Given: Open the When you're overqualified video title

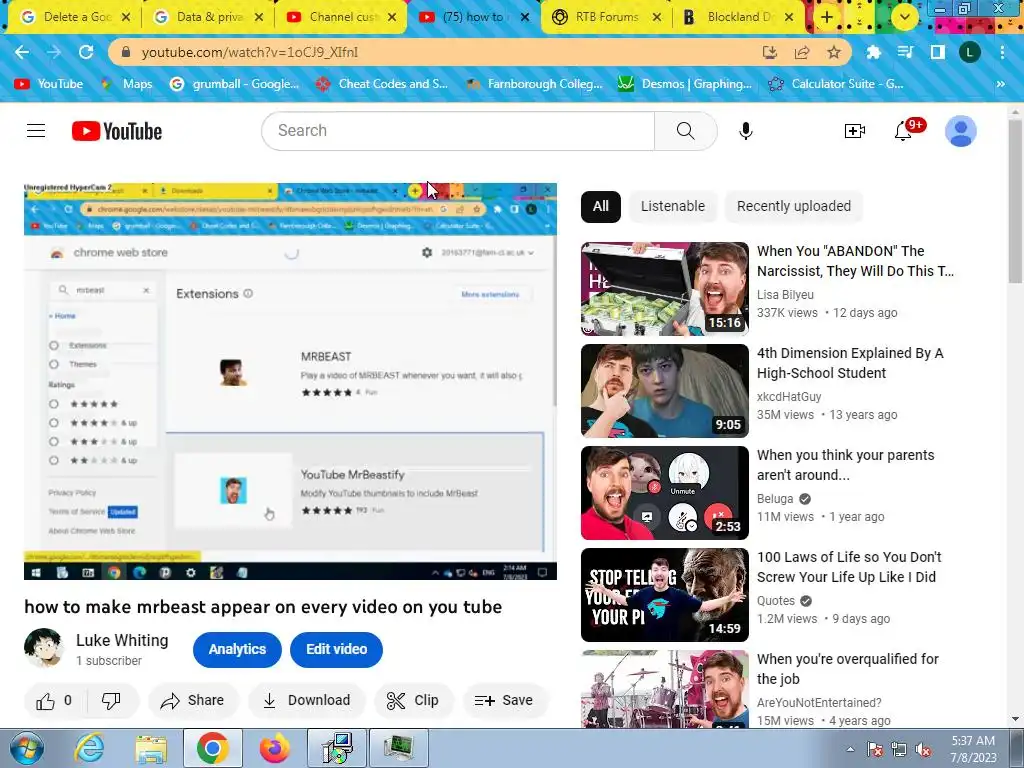Looking at the screenshot, I should [848, 669].
